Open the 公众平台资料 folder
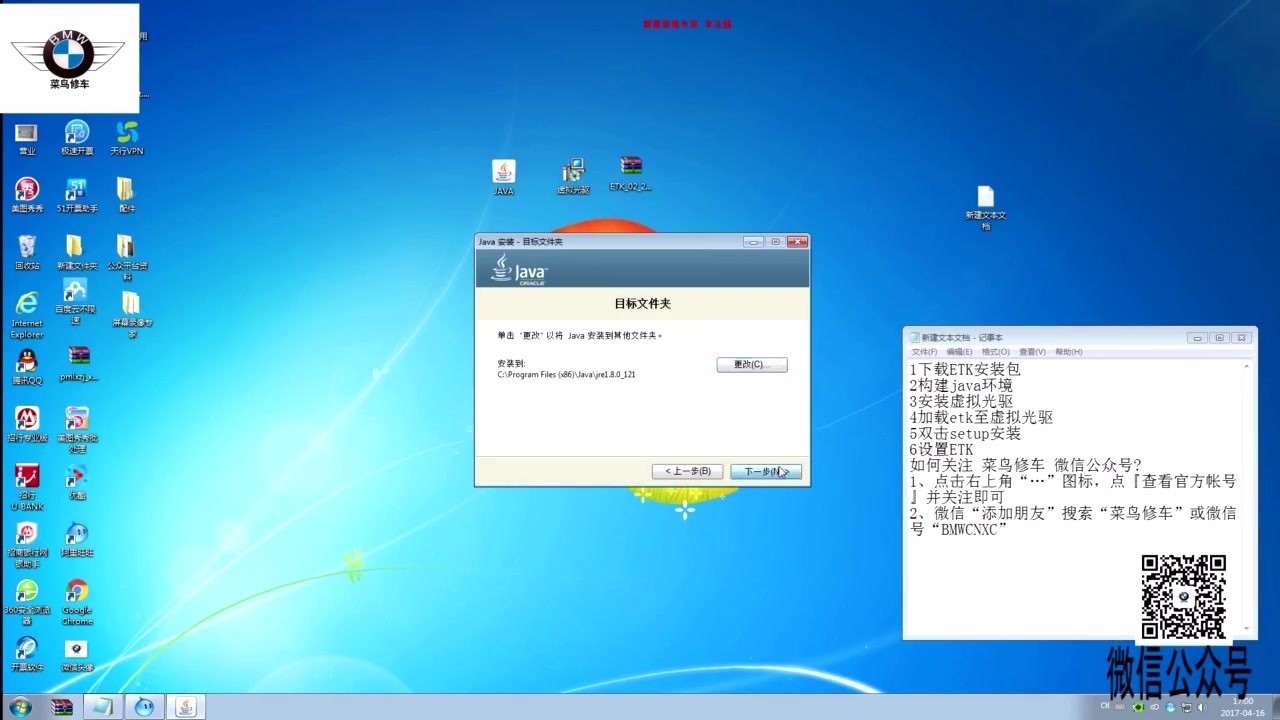This screenshot has width=1280, height=720. tap(127, 257)
